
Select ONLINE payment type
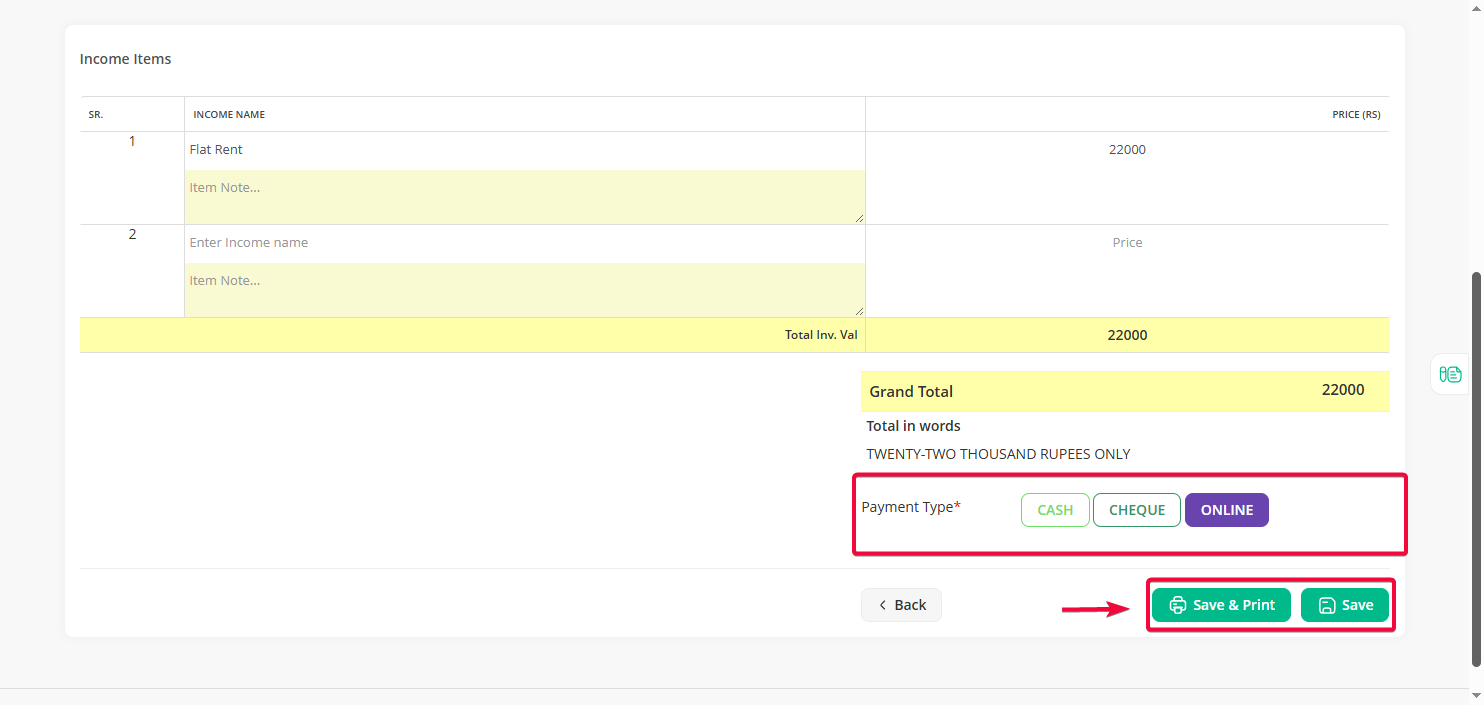pos(1227,510)
